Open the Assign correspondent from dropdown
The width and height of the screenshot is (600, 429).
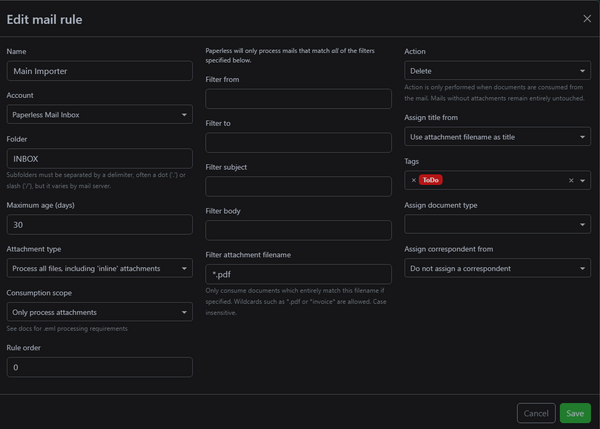point(497,269)
